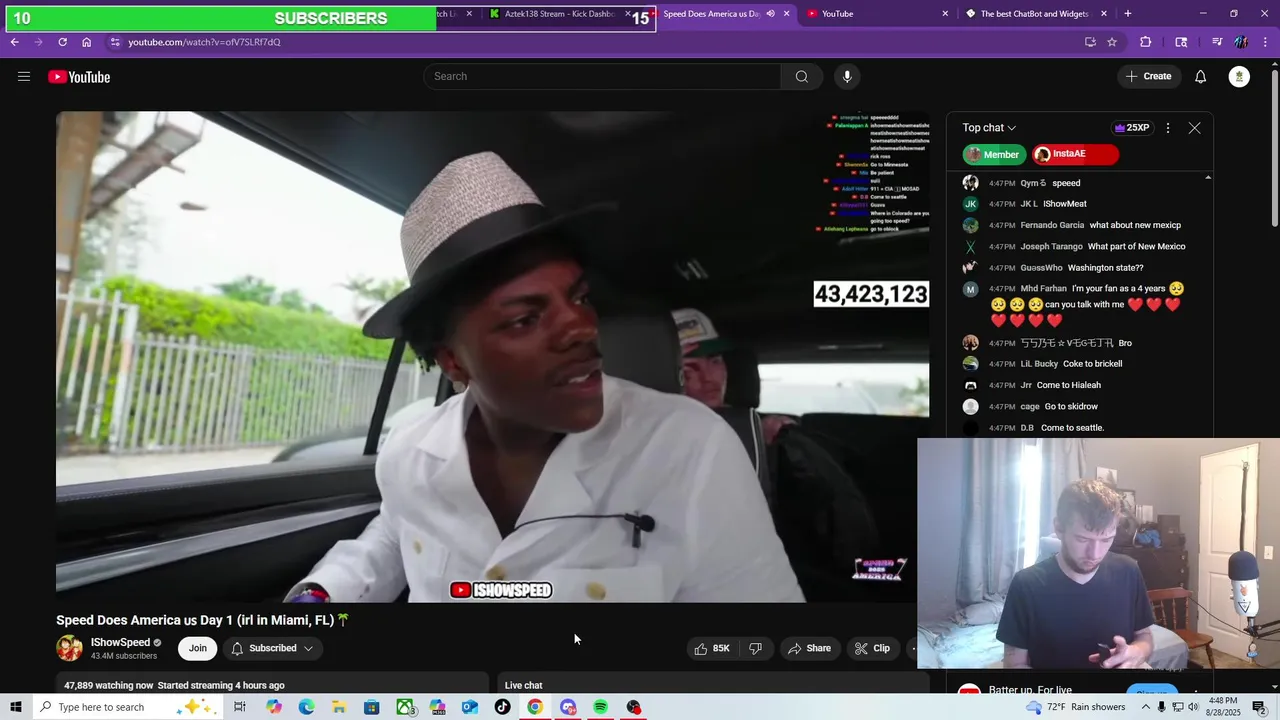Close the ChatBot and Widgets tab
The height and width of the screenshot is (720, 1280).
pyautogui.click(x=1104, y=14)
